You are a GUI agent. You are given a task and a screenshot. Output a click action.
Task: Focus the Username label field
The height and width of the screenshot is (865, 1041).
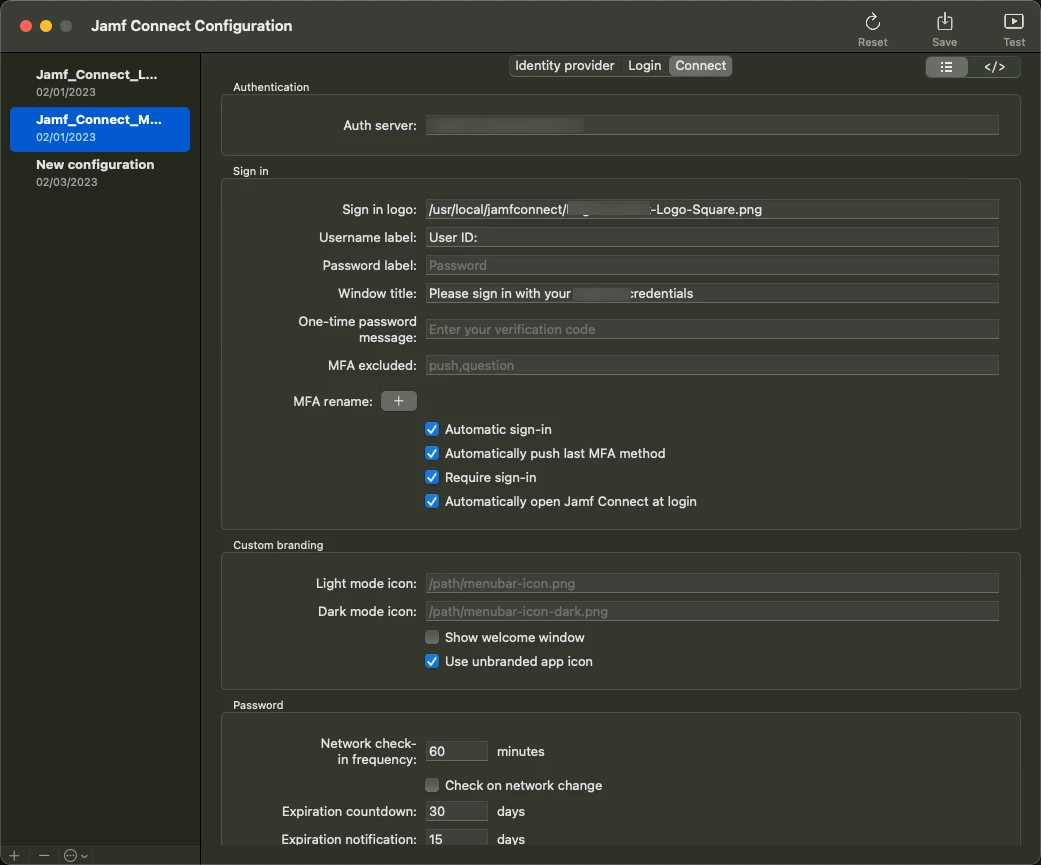(712, 237)
